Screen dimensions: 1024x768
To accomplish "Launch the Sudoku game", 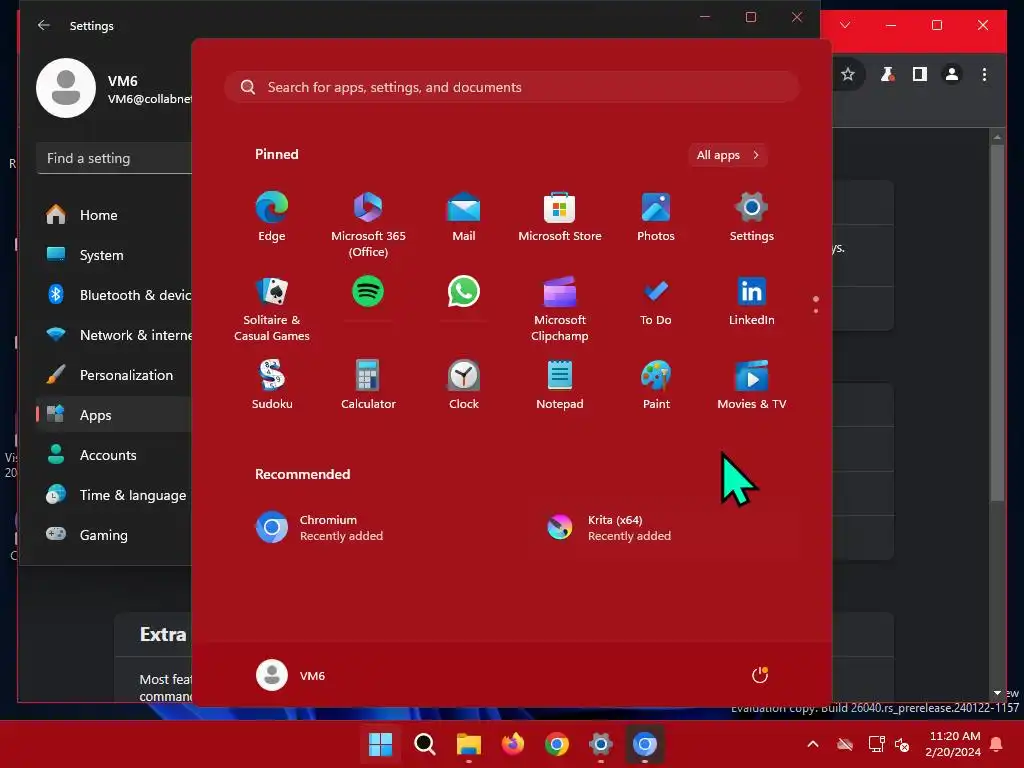I will click(272, 385).
